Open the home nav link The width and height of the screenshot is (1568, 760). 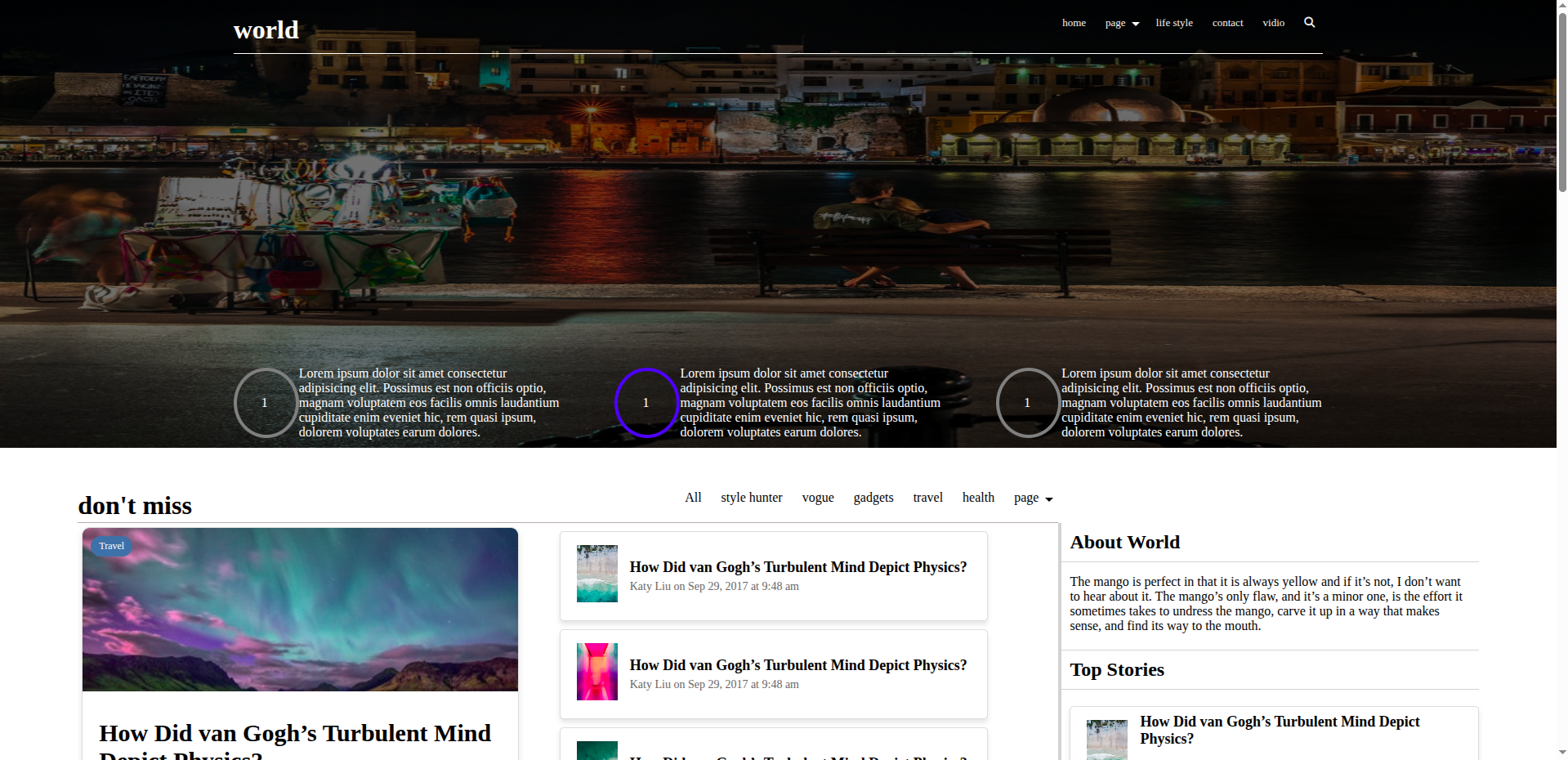point(1074,23)
